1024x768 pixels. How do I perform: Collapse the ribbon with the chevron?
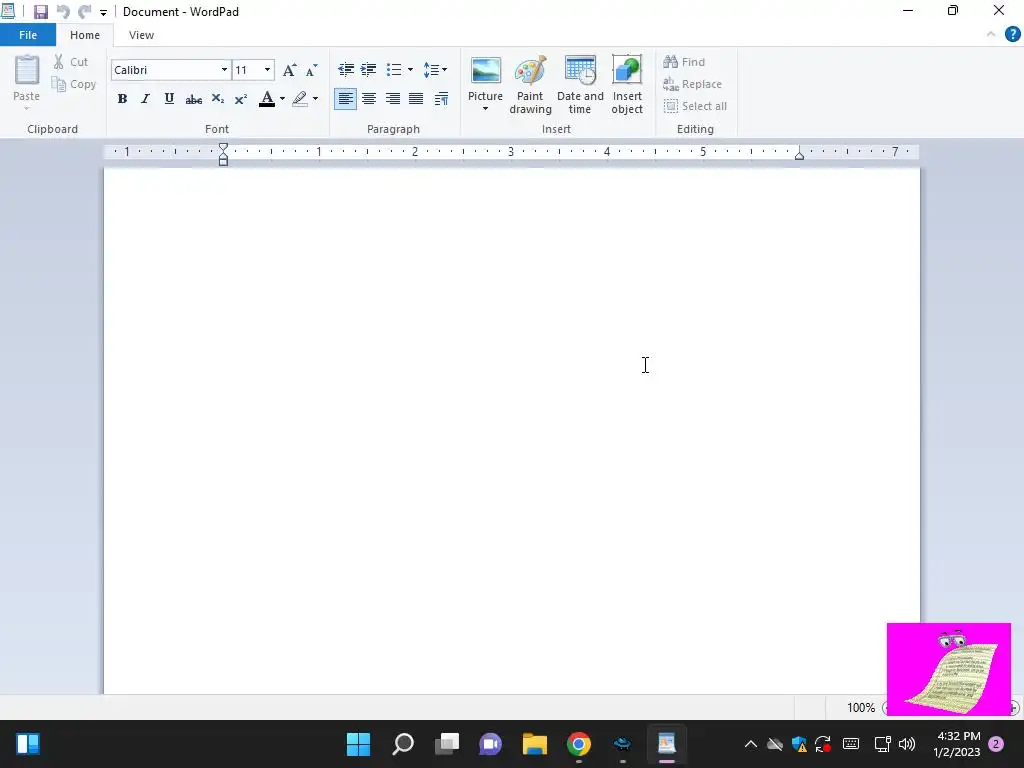991,35
